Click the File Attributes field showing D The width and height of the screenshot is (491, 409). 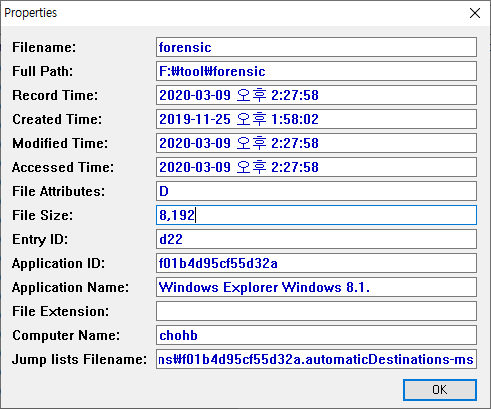tap(316, 191)
